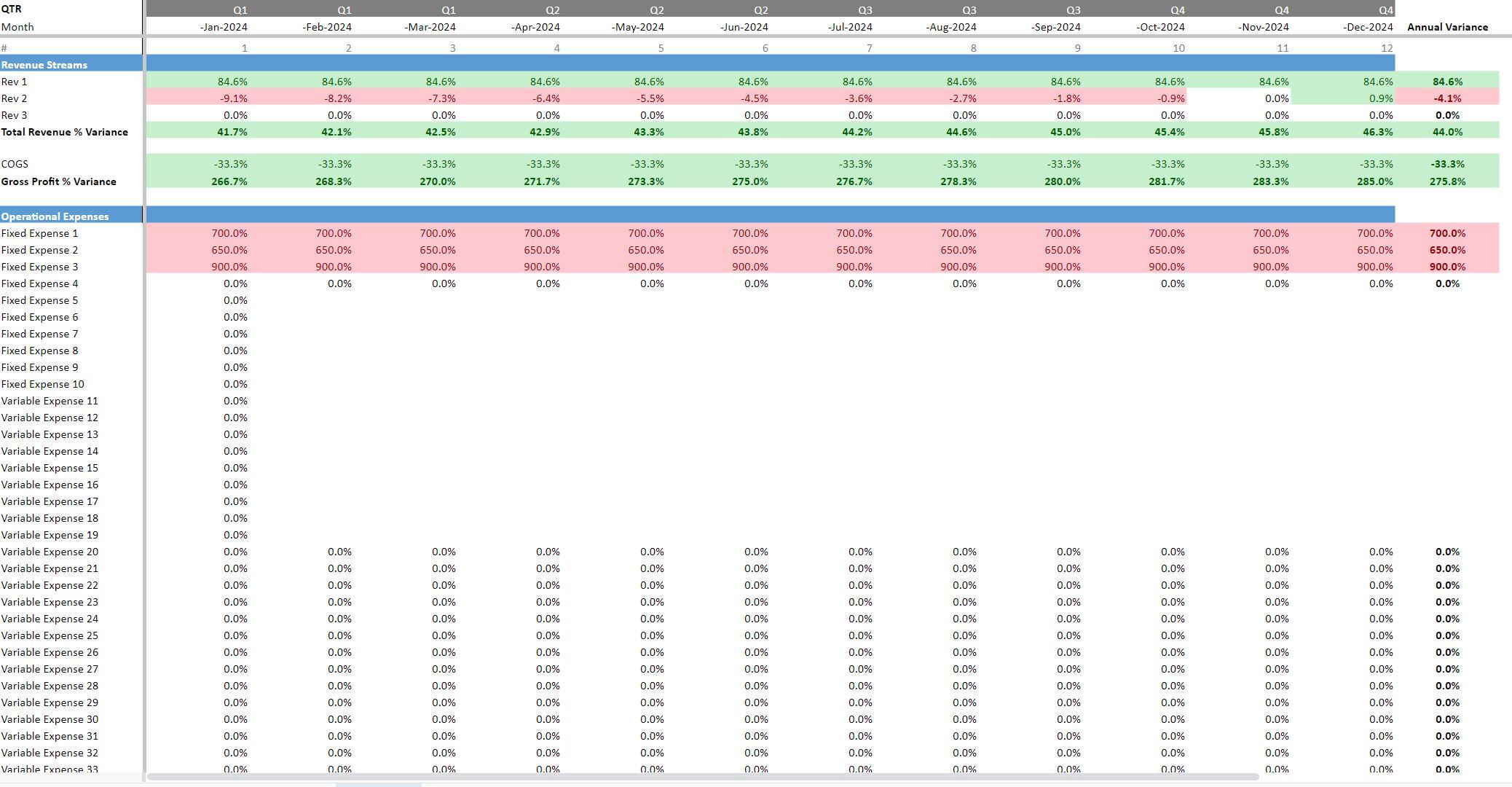
Task: Select column number 6 in # row
Action: pyautogui.click(x=765, y=48)
